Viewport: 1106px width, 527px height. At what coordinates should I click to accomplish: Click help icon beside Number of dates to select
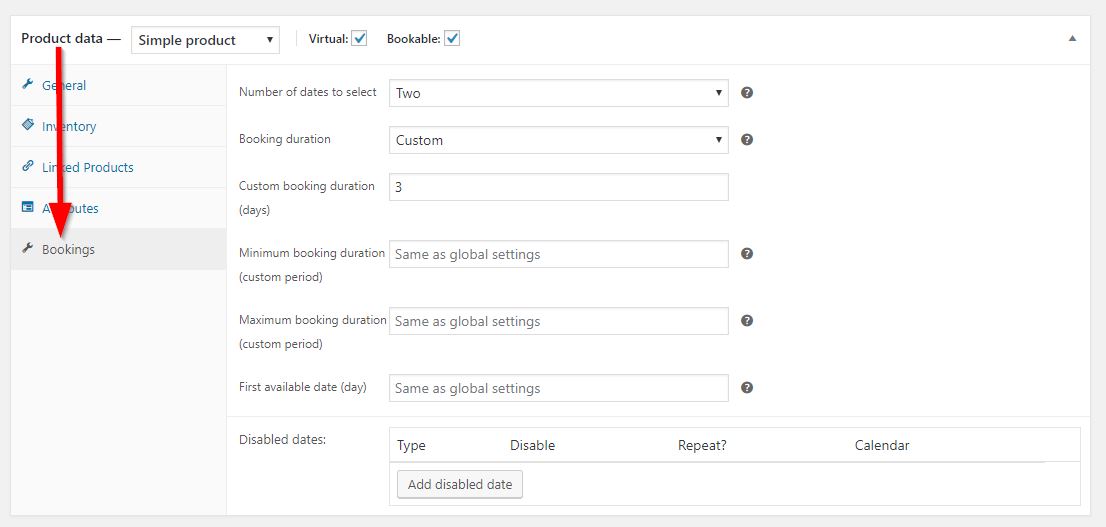click(x=746, y=93)
